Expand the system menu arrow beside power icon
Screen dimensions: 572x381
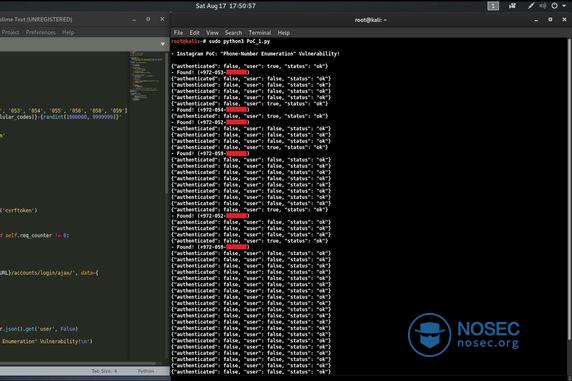564,6
